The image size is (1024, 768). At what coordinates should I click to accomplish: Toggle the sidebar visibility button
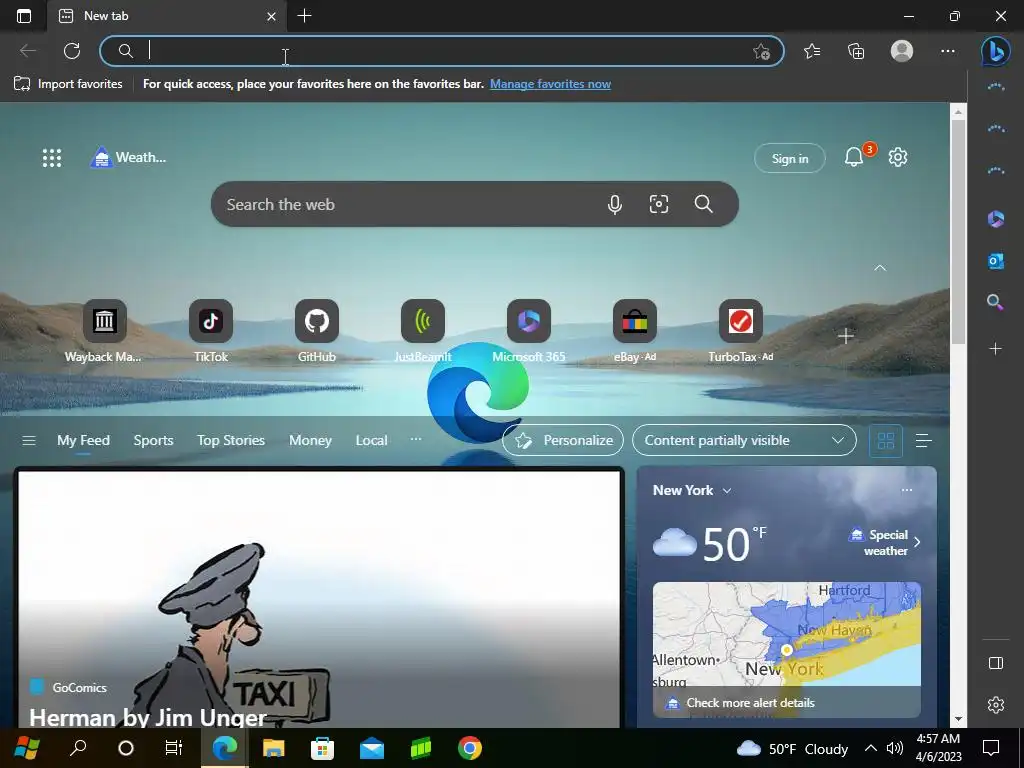click(x=995, y=664)
